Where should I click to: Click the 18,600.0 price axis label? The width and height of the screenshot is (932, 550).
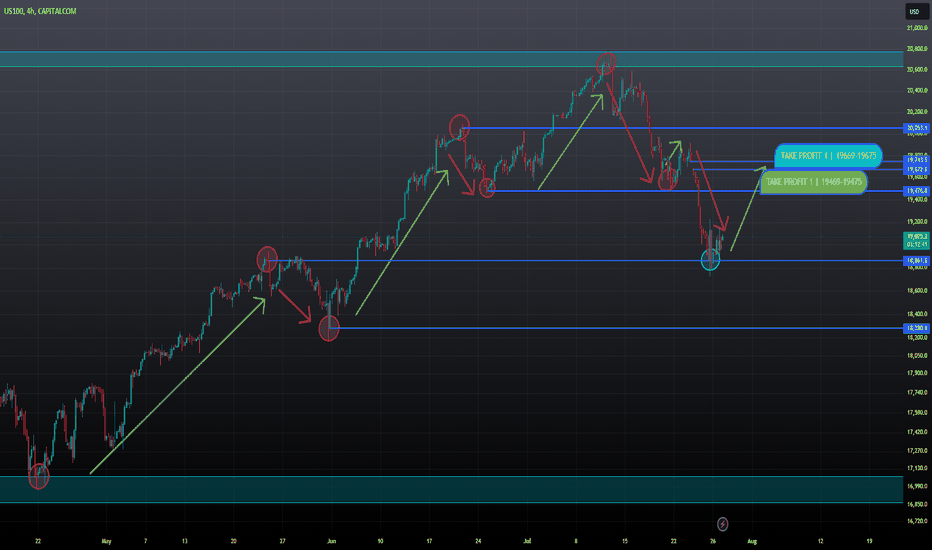coord(917,291)
